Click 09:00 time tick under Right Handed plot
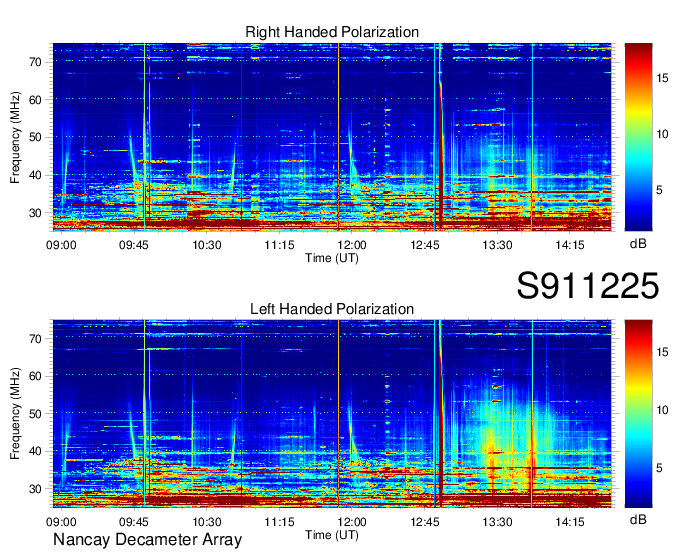 (x=61, y=245)
